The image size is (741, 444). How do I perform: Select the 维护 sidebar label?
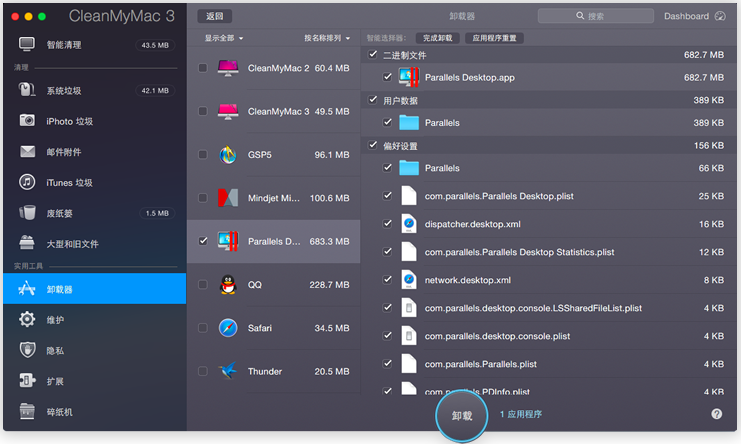(x=55, y=320)
